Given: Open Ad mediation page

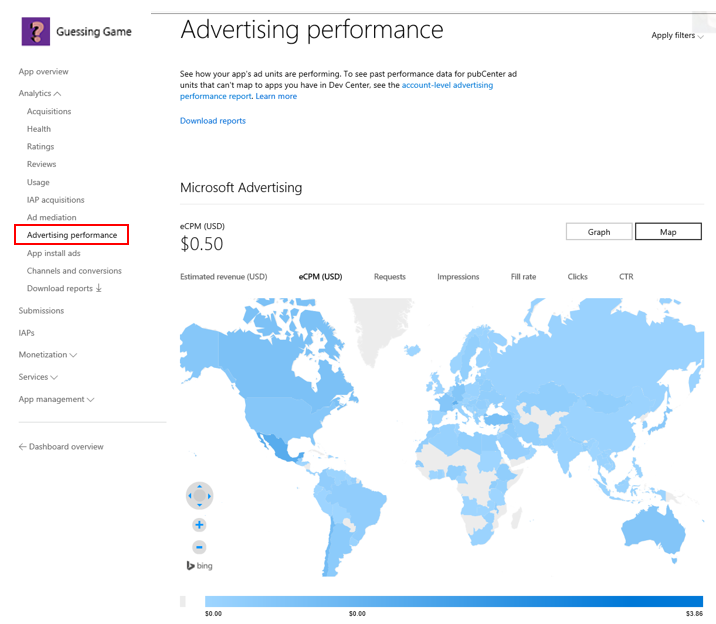Looking at the screenshot, I should click(x=52, y=218).
